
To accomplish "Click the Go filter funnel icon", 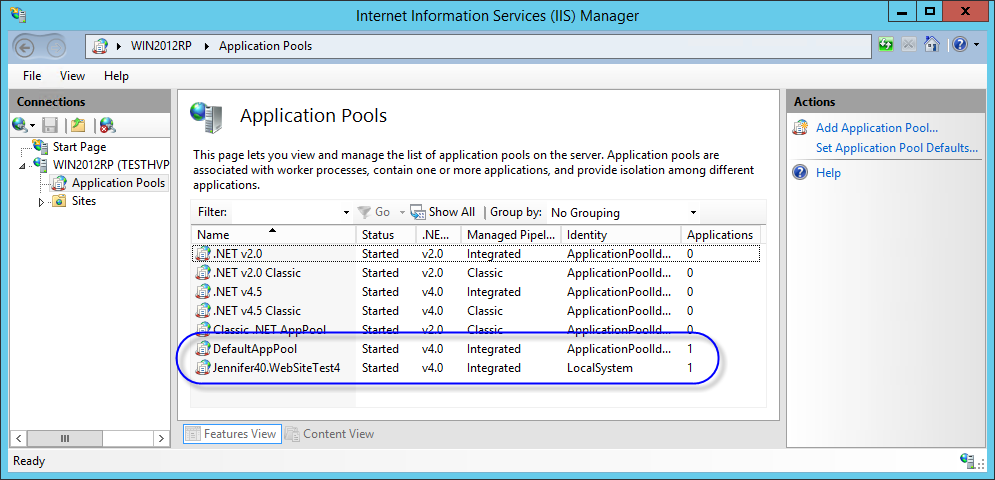I will click(x=364, y=212).
